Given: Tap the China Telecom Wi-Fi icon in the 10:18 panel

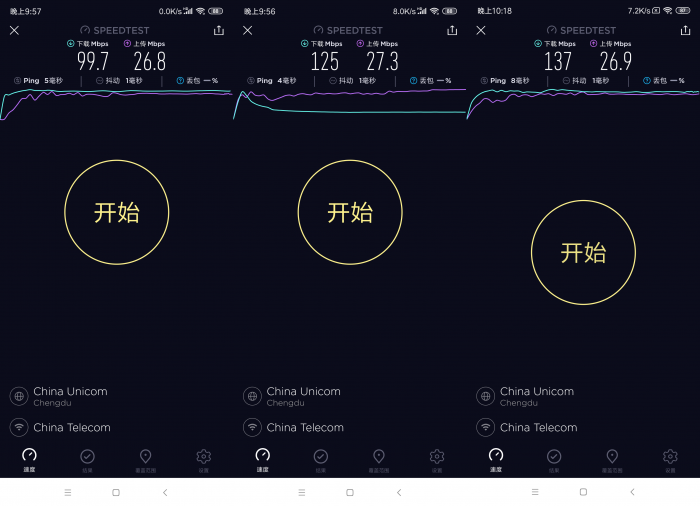Looking at the screenshot, I should [x=485, y=427].
